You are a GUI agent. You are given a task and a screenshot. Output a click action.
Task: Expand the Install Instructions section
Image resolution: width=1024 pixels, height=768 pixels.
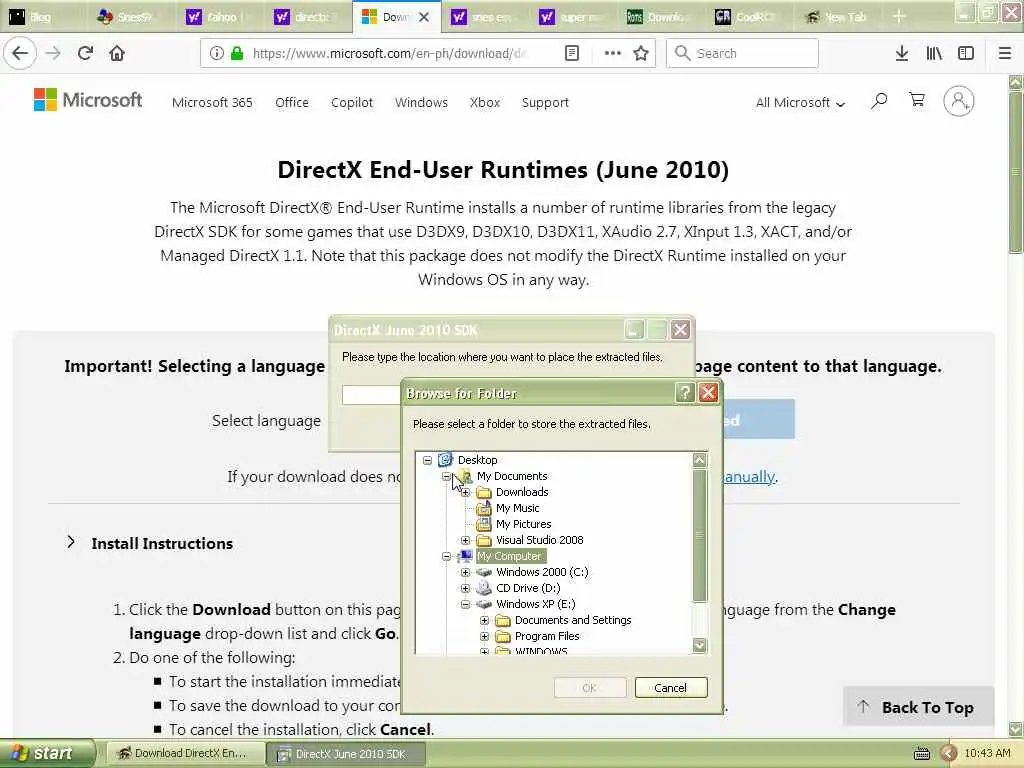point(150,543)
